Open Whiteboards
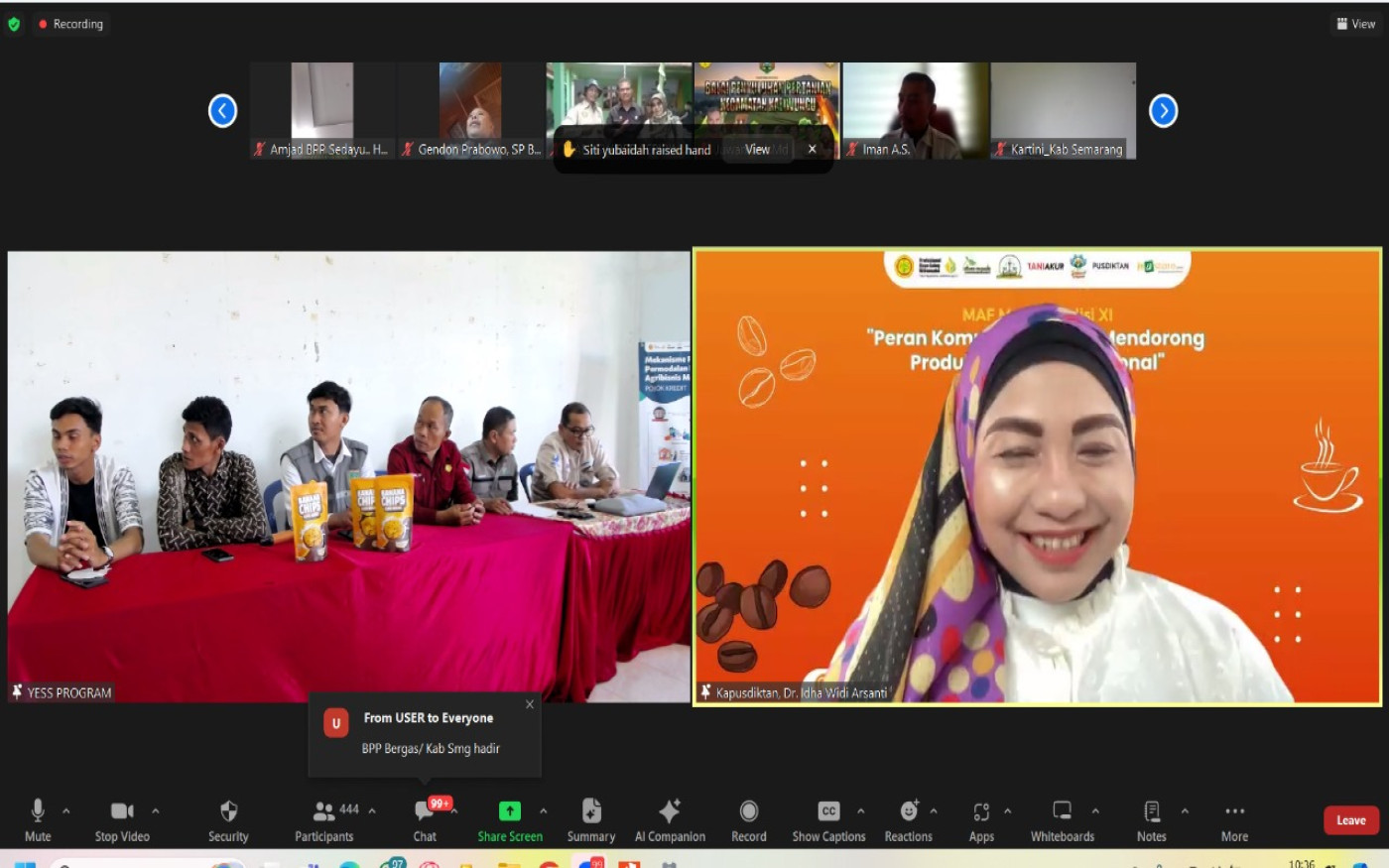 pyautogui.click(x=1062, y=820)
